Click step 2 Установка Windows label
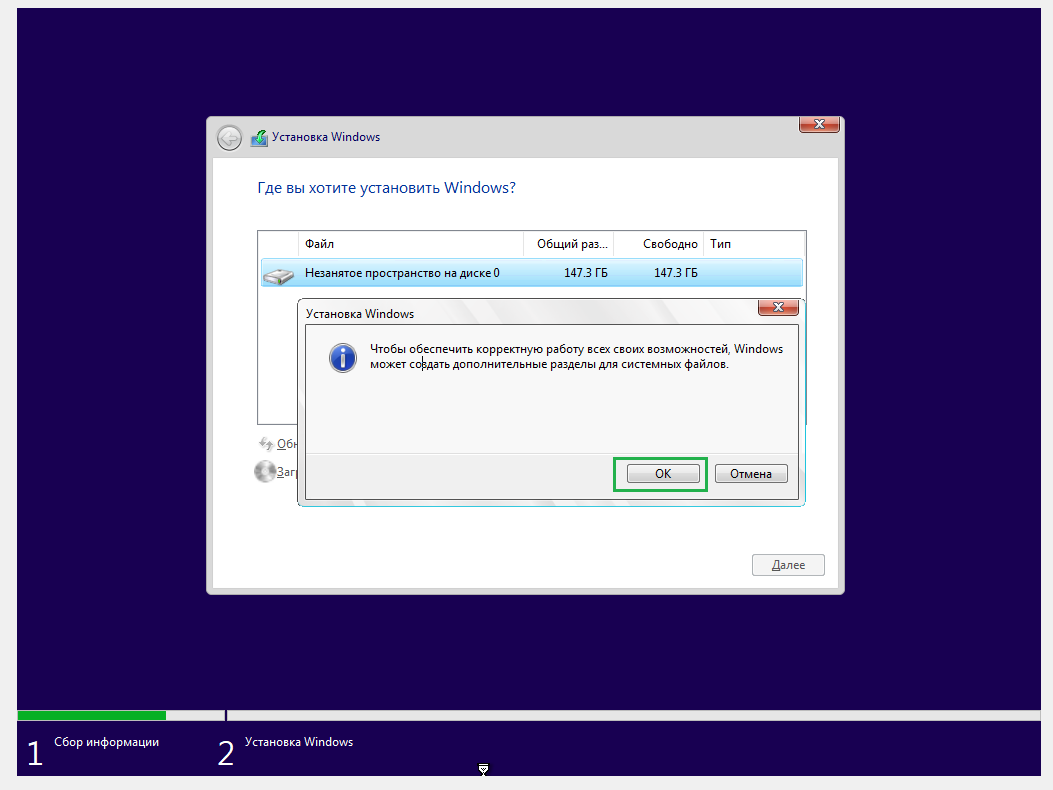Viewport: 1053px width, 790px height. pos(299,742)
